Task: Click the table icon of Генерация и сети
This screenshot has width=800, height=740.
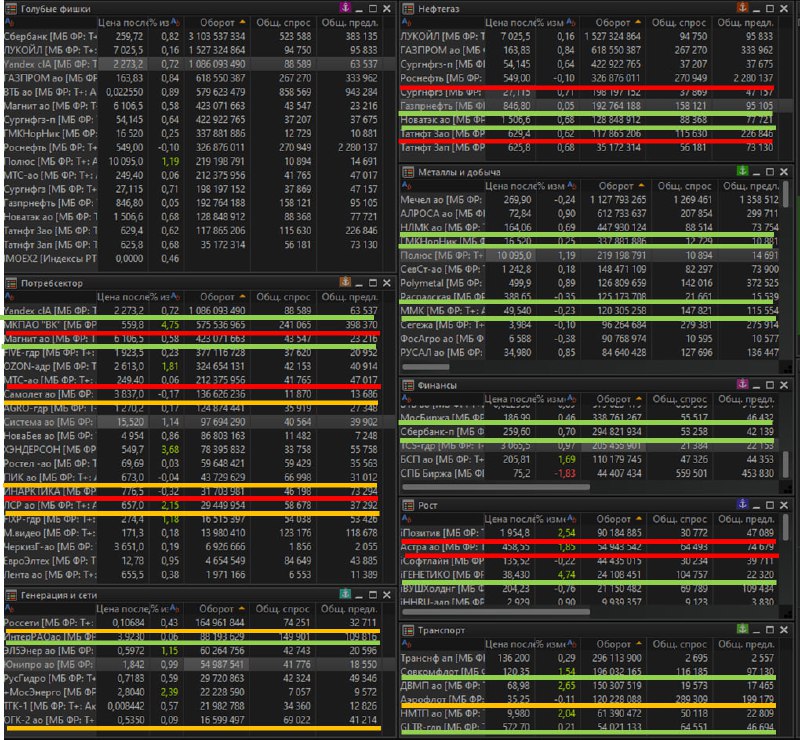Action: 10,595
